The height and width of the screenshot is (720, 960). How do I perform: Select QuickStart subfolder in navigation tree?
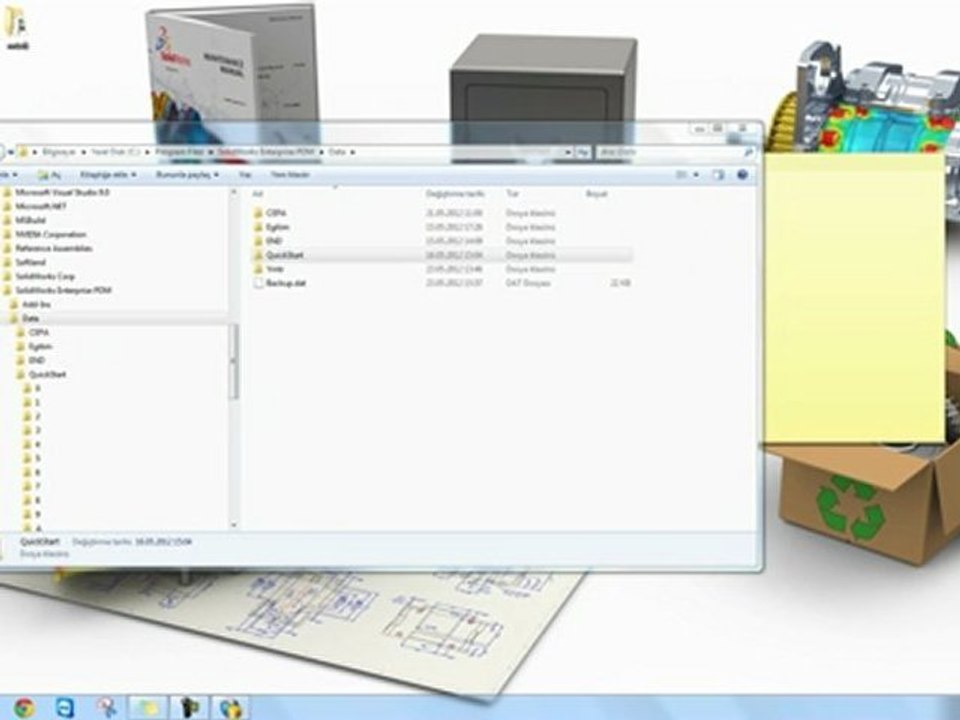[47, 374]
